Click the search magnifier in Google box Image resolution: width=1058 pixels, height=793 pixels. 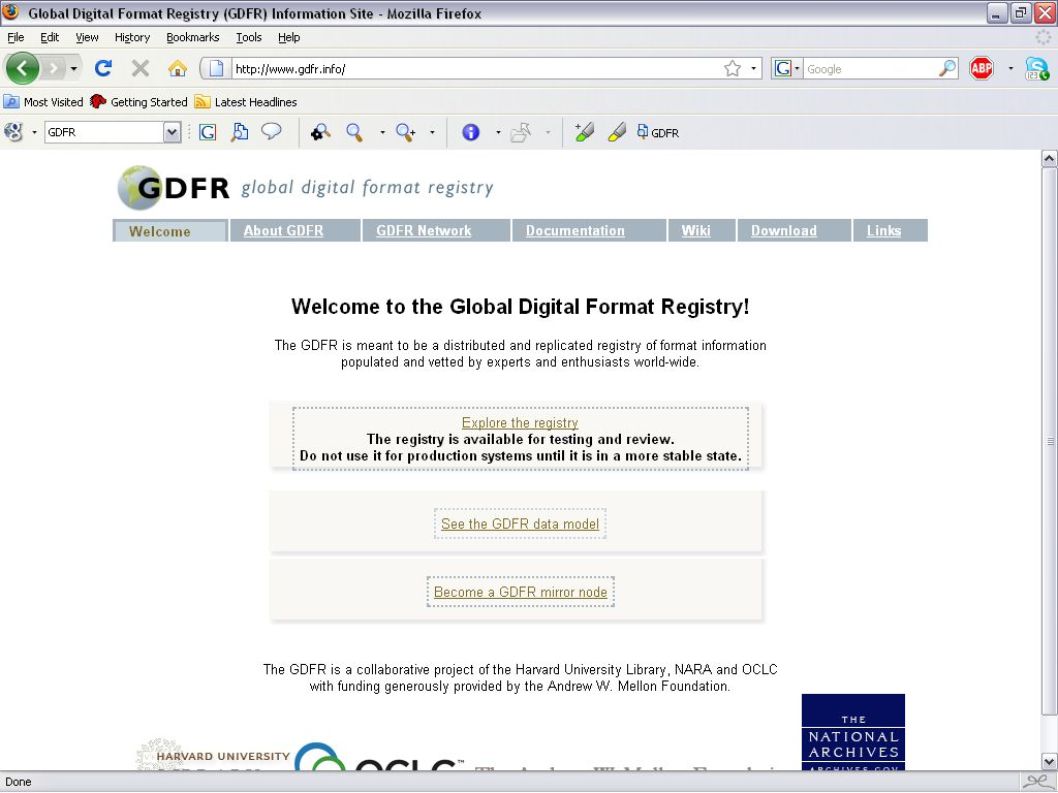coord(947,68)
